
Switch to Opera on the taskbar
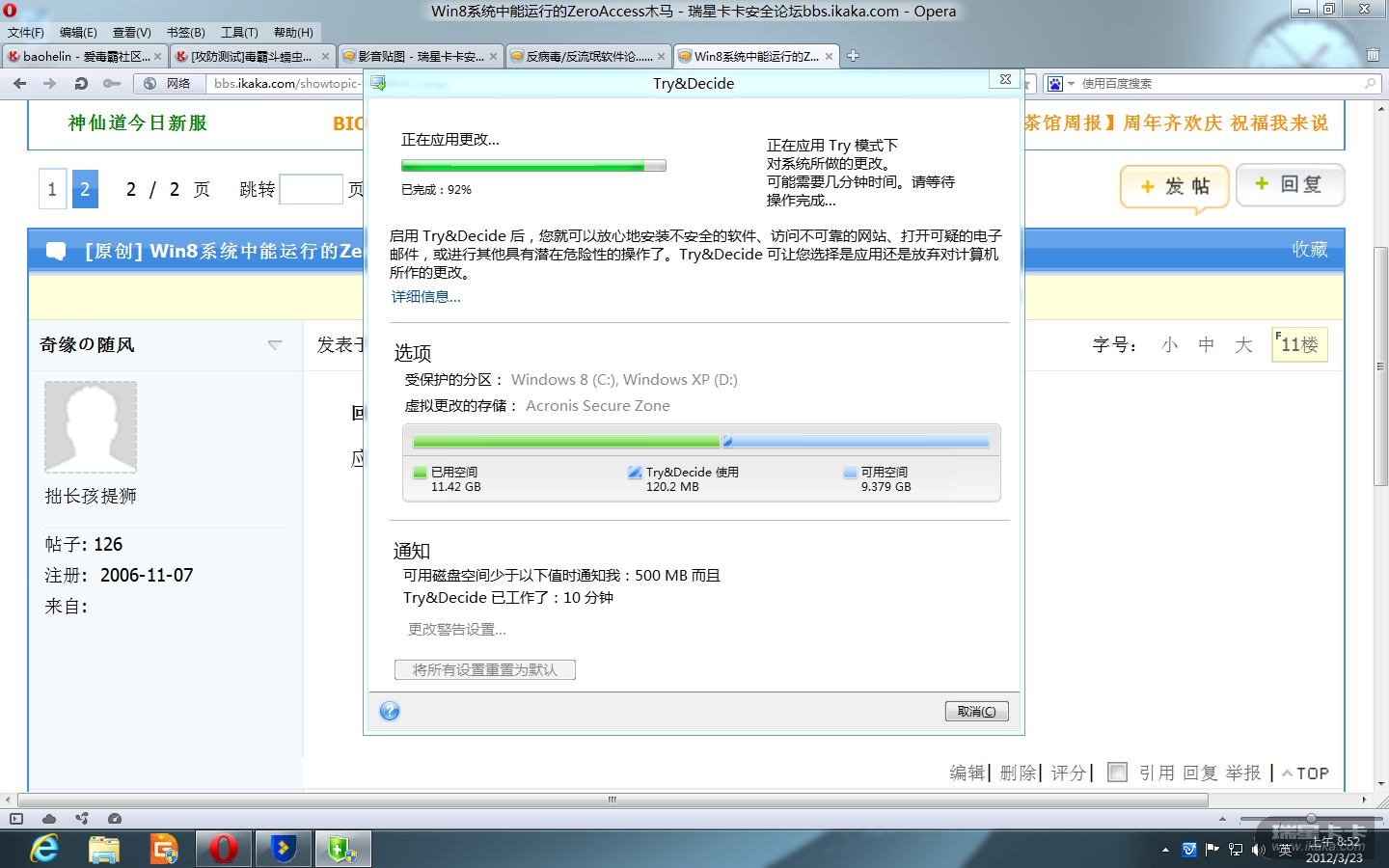(x=223, y=849)
